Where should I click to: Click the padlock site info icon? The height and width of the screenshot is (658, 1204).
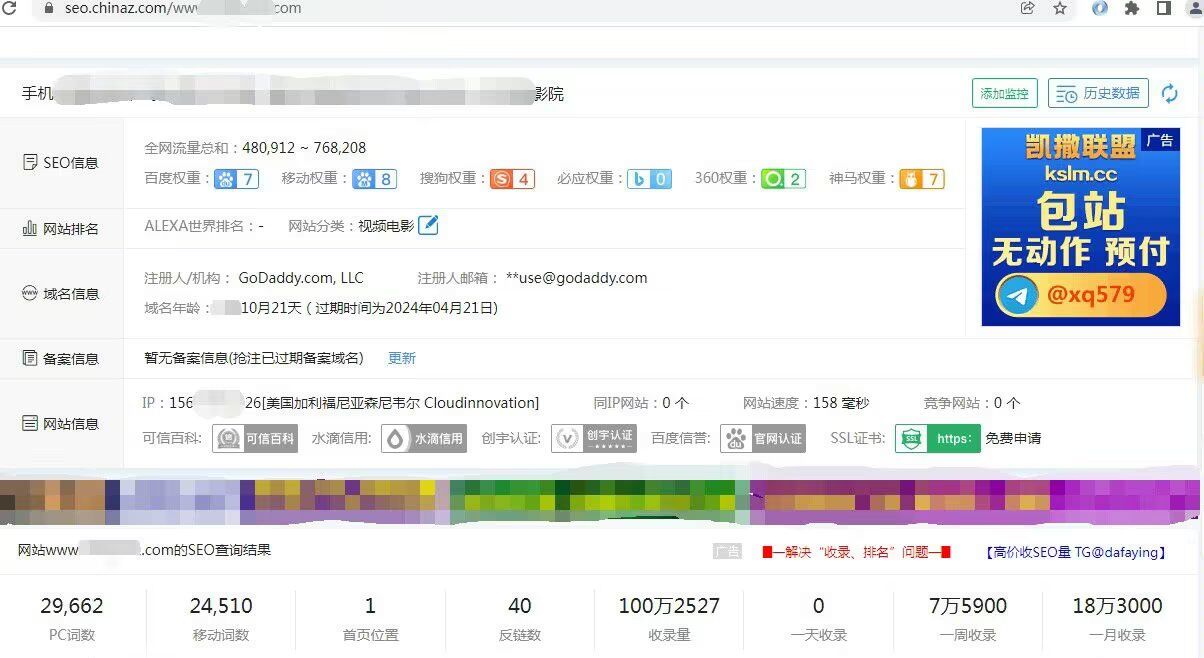point(47,8)
